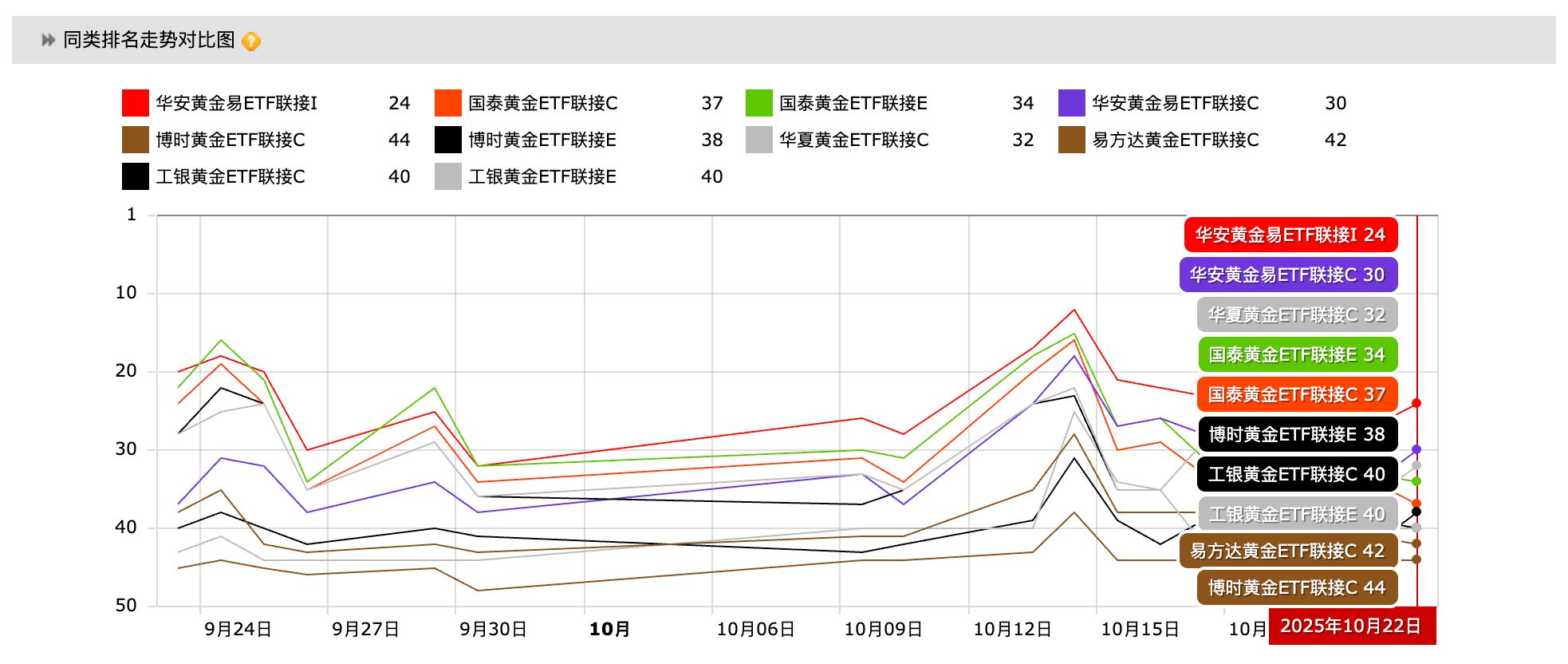Click legend label 国泰黄金ETF联接C

[x=543, y=103]
